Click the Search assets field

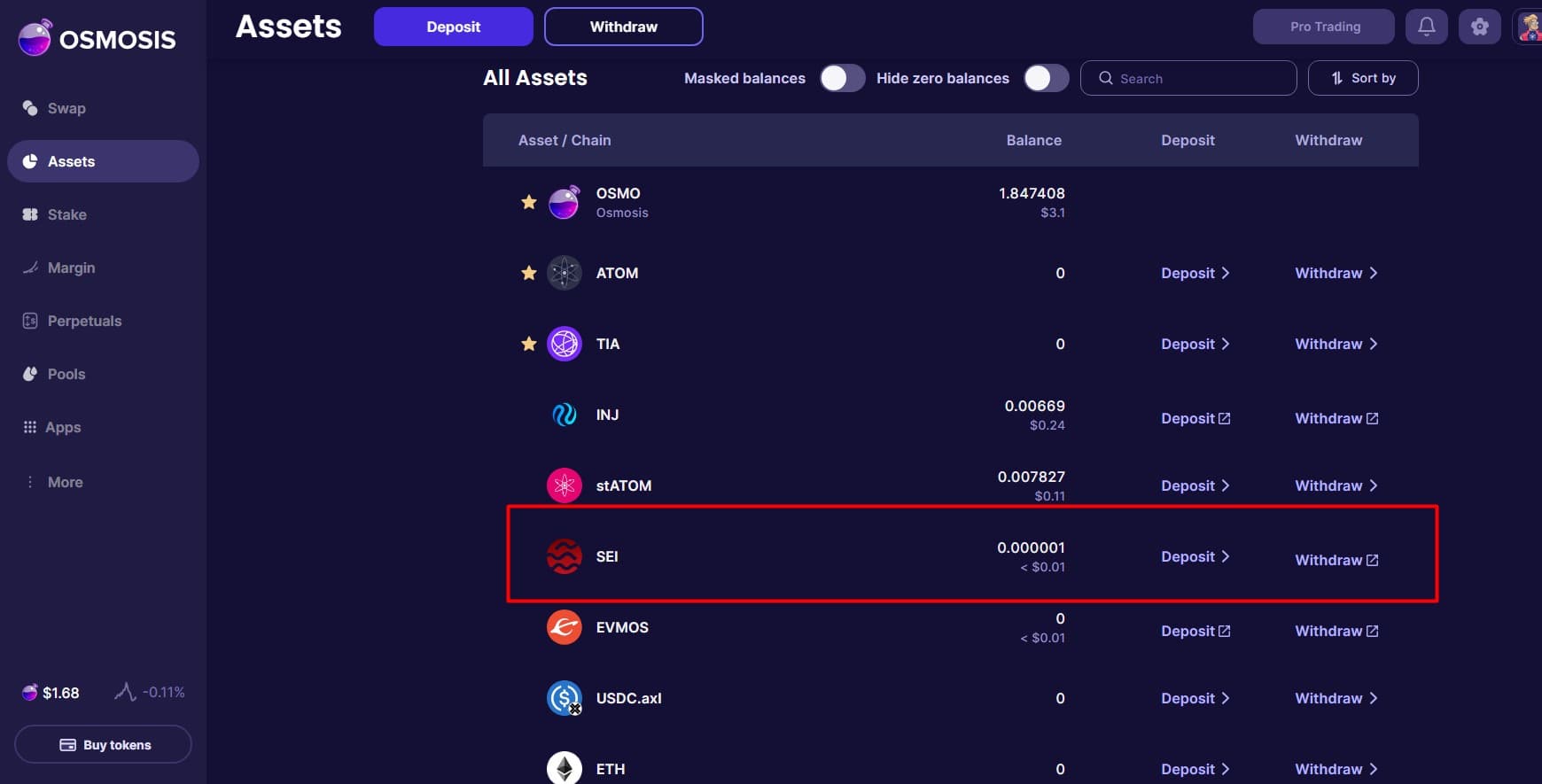1188,78
